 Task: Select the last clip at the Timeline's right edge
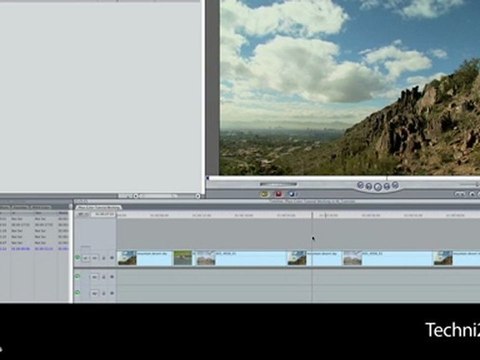point(457,258)
